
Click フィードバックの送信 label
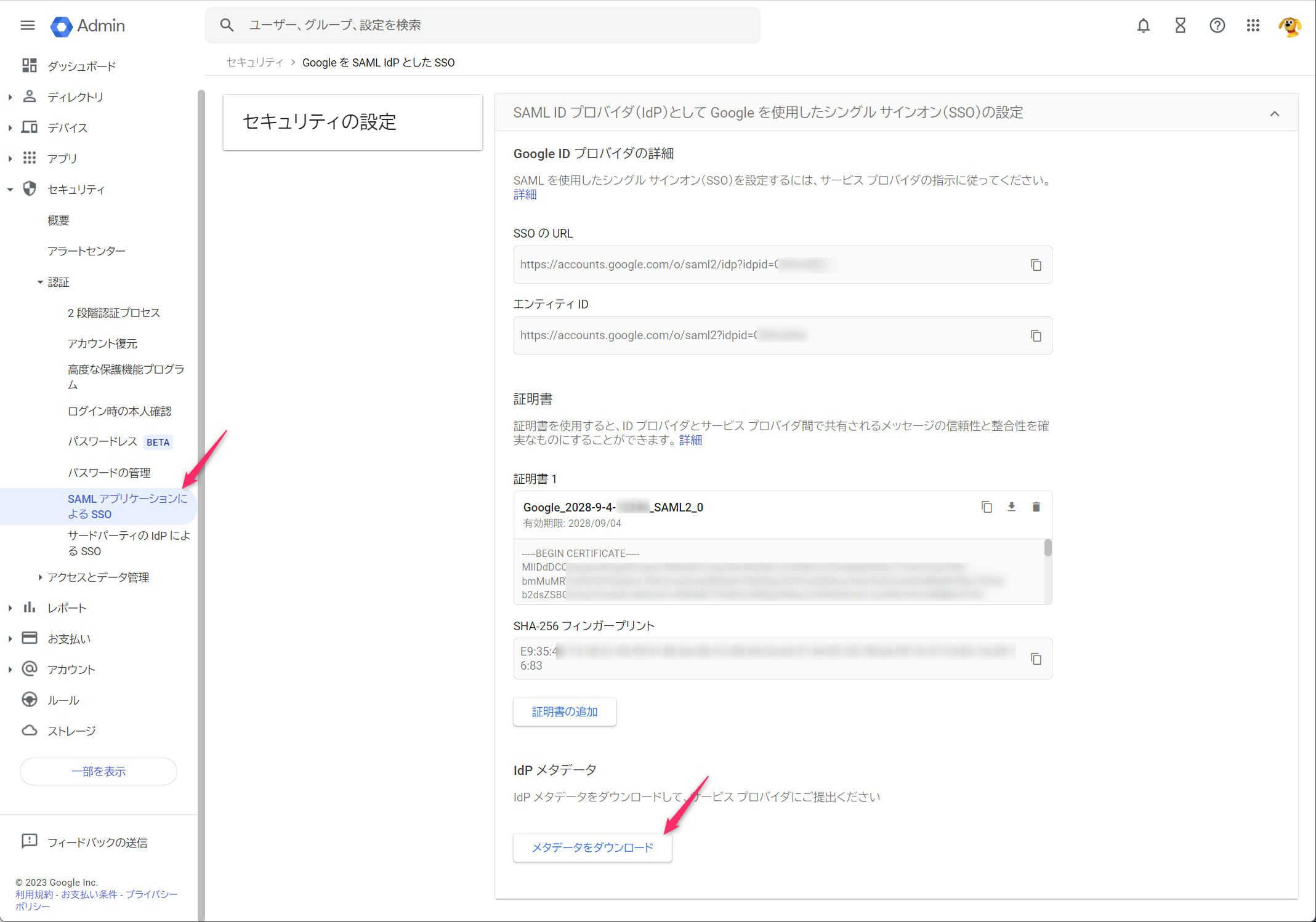pos(98,843)
